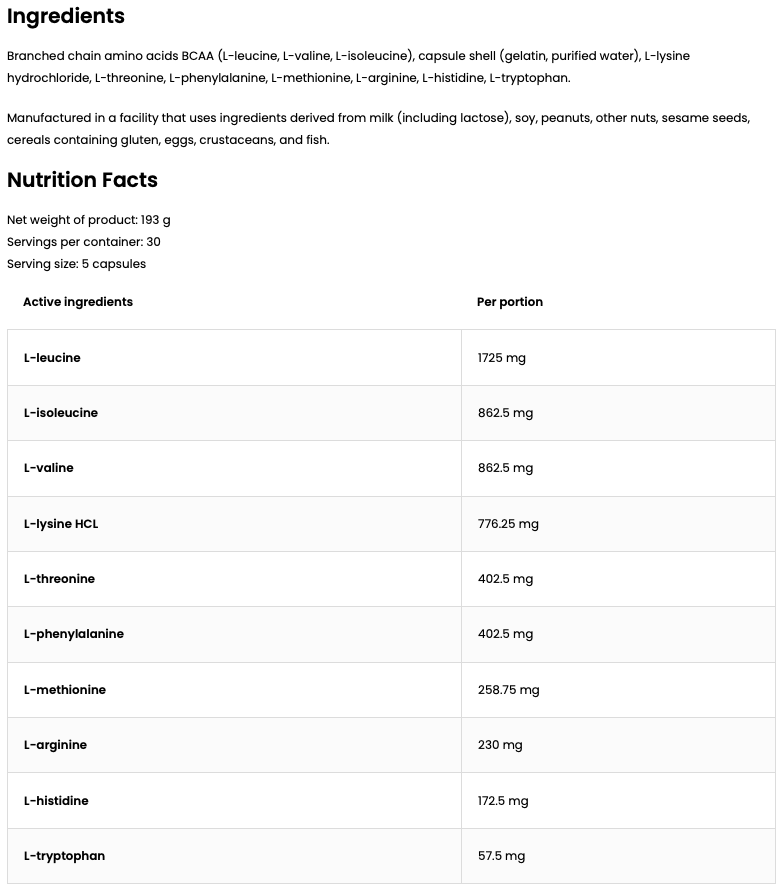Select the L-arginine row label
Screen dimensions: 784x890
(55, 745)
